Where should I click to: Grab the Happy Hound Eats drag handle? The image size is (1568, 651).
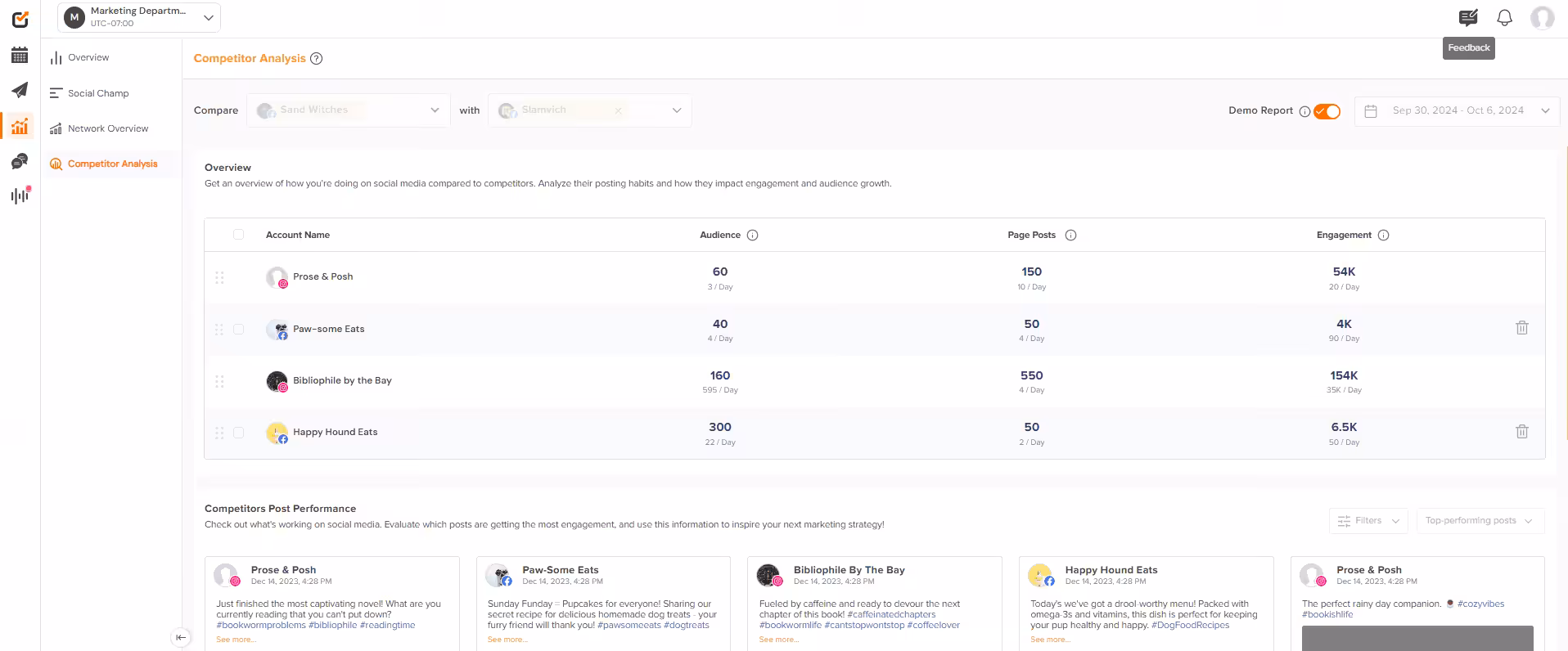[219, 433]
